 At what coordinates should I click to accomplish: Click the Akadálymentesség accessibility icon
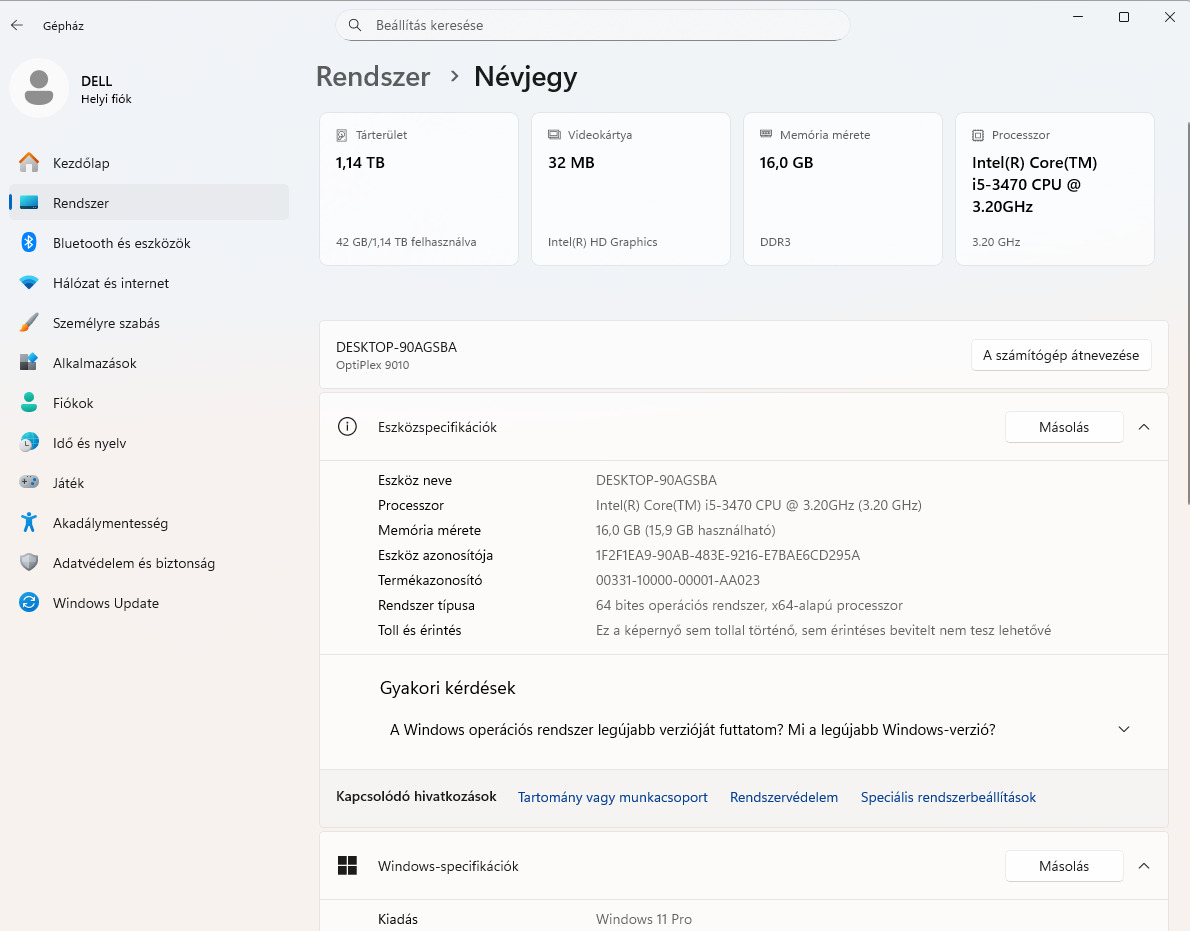click(x=29, y=523)
